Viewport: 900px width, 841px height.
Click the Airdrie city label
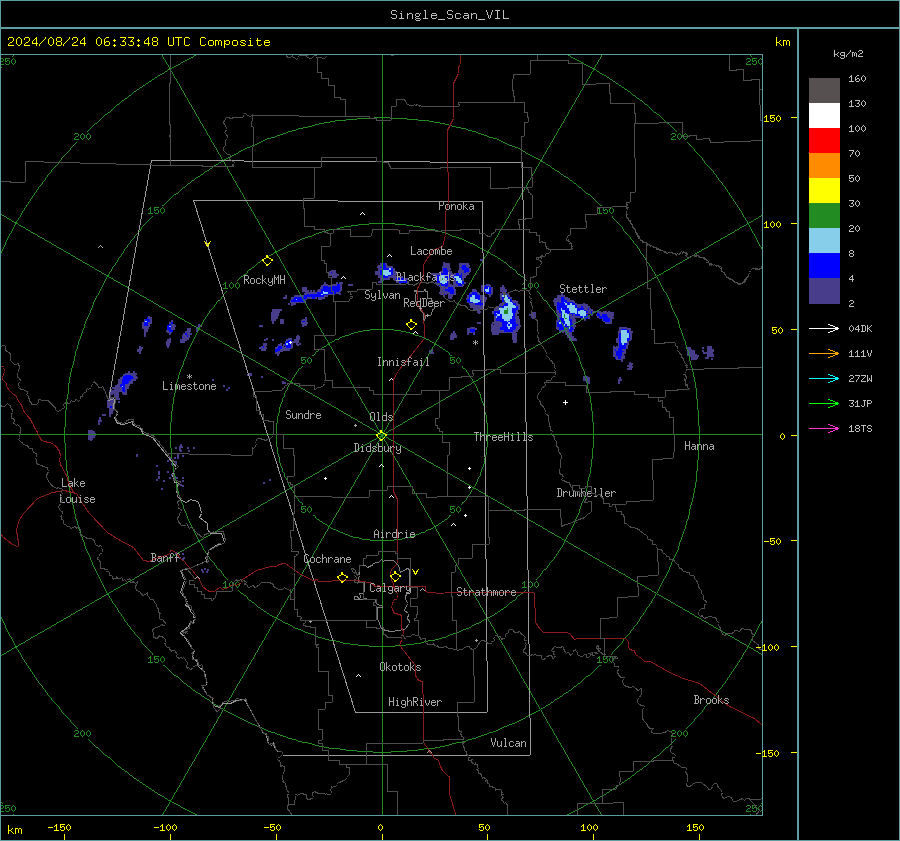(394, 534)
